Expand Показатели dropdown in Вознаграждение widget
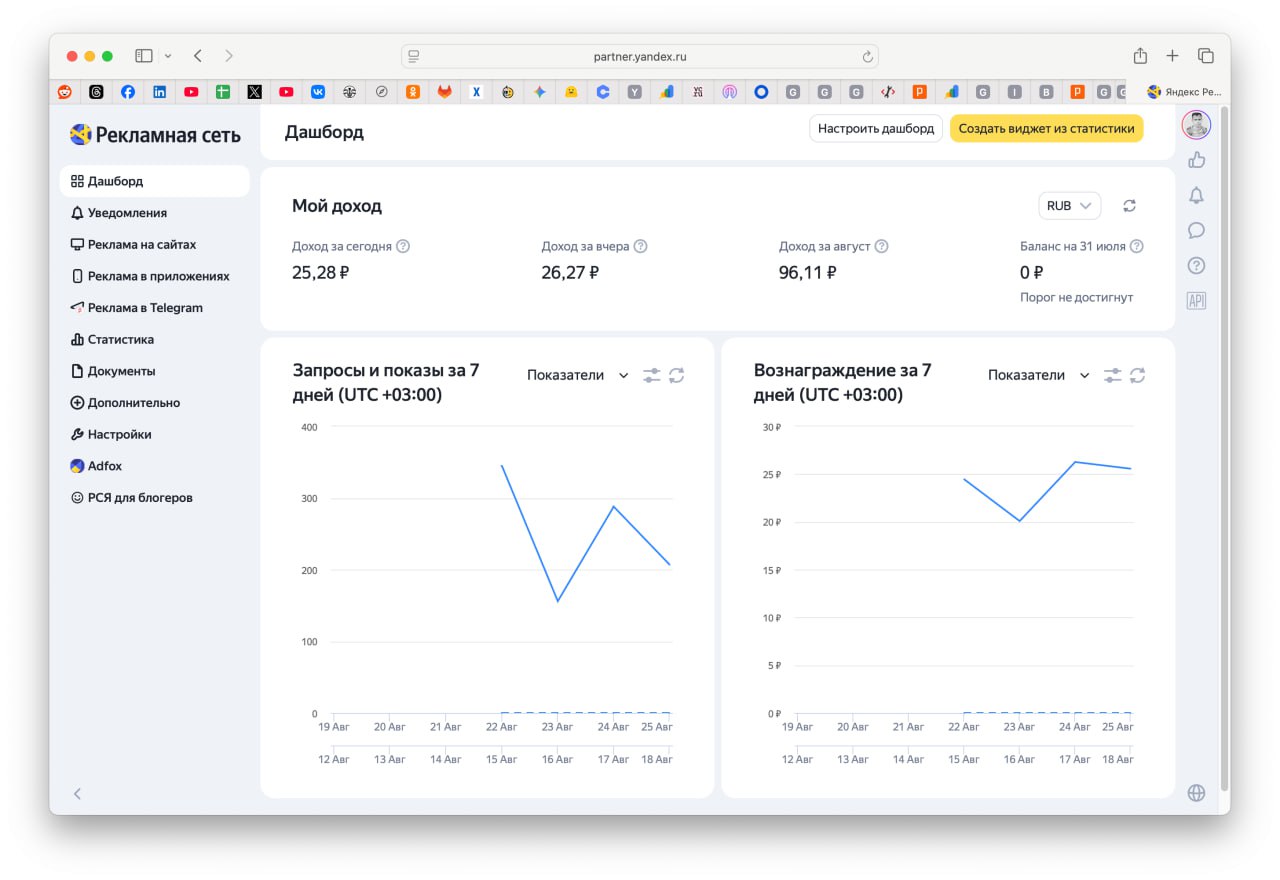This screenshot has width=1280, height=880. click(x=1039, y=375)
